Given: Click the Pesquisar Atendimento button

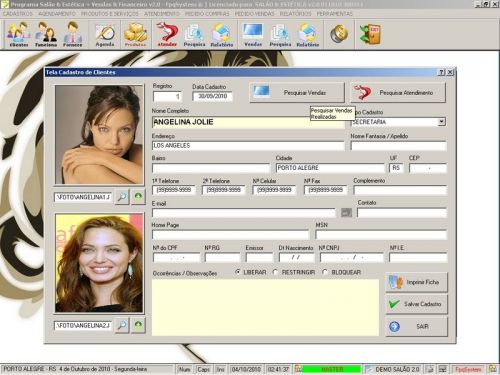Looking at the screenshot, I should [398, 92].
